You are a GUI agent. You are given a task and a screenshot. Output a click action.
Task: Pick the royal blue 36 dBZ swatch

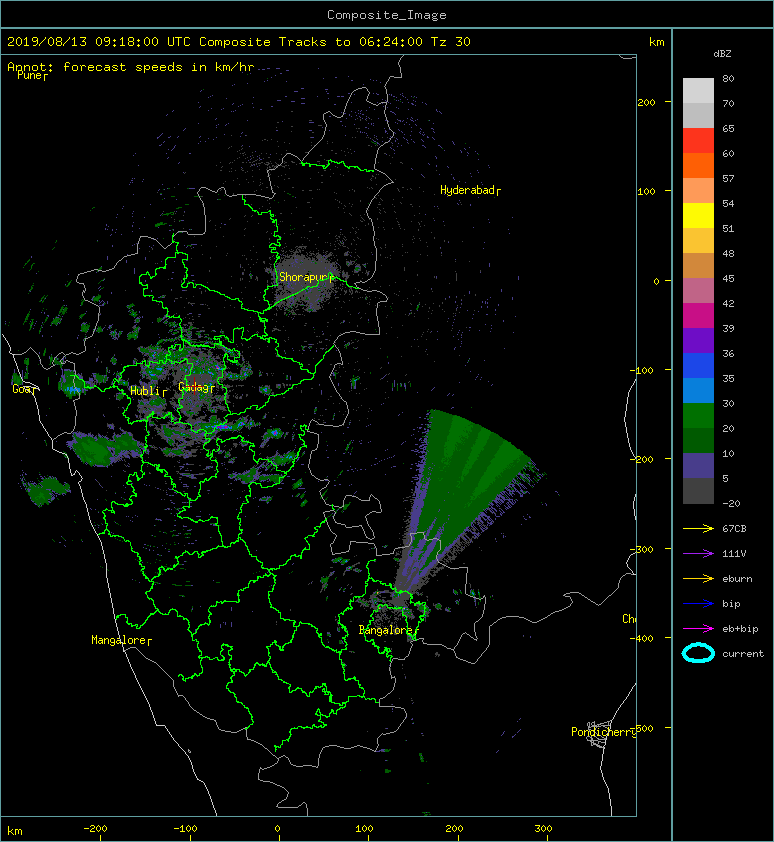coord(698,365)
